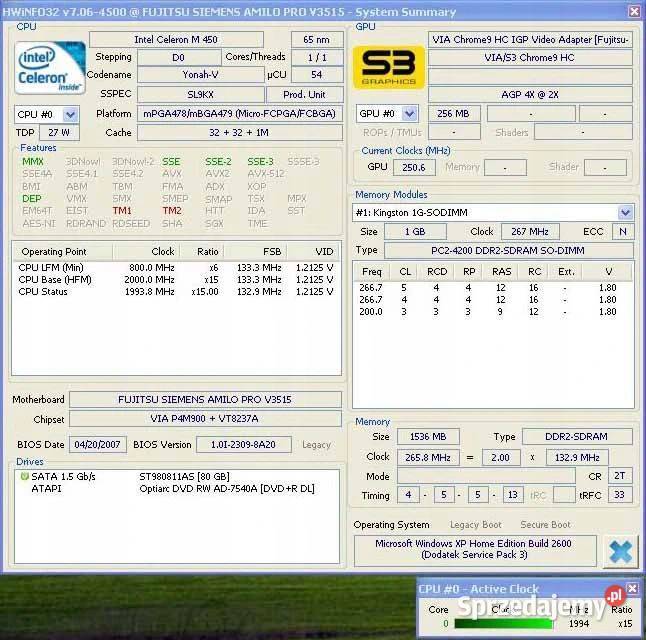This screenshot has width=646, height=640.
Task: Click the MMX feature label
Action: click(x=33, y=162)
